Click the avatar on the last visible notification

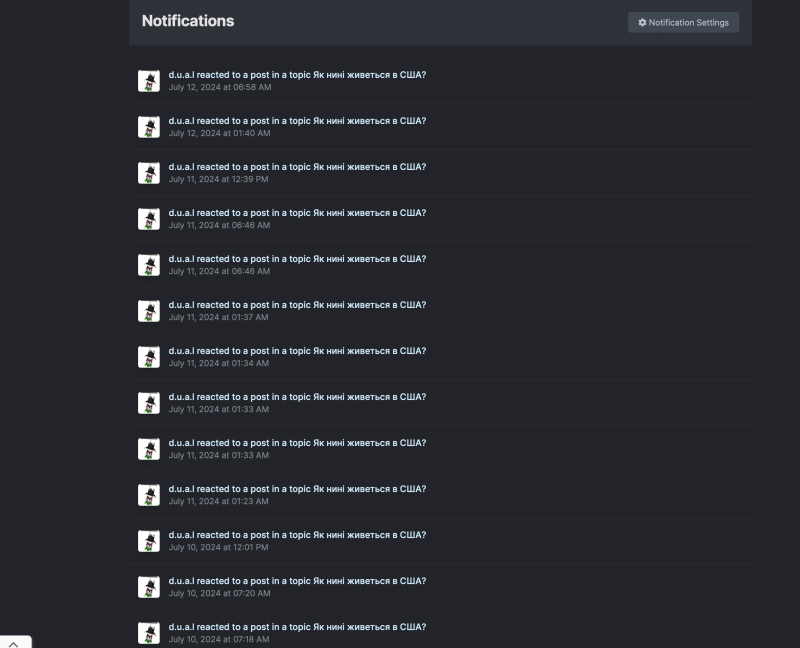coord(149,632)
